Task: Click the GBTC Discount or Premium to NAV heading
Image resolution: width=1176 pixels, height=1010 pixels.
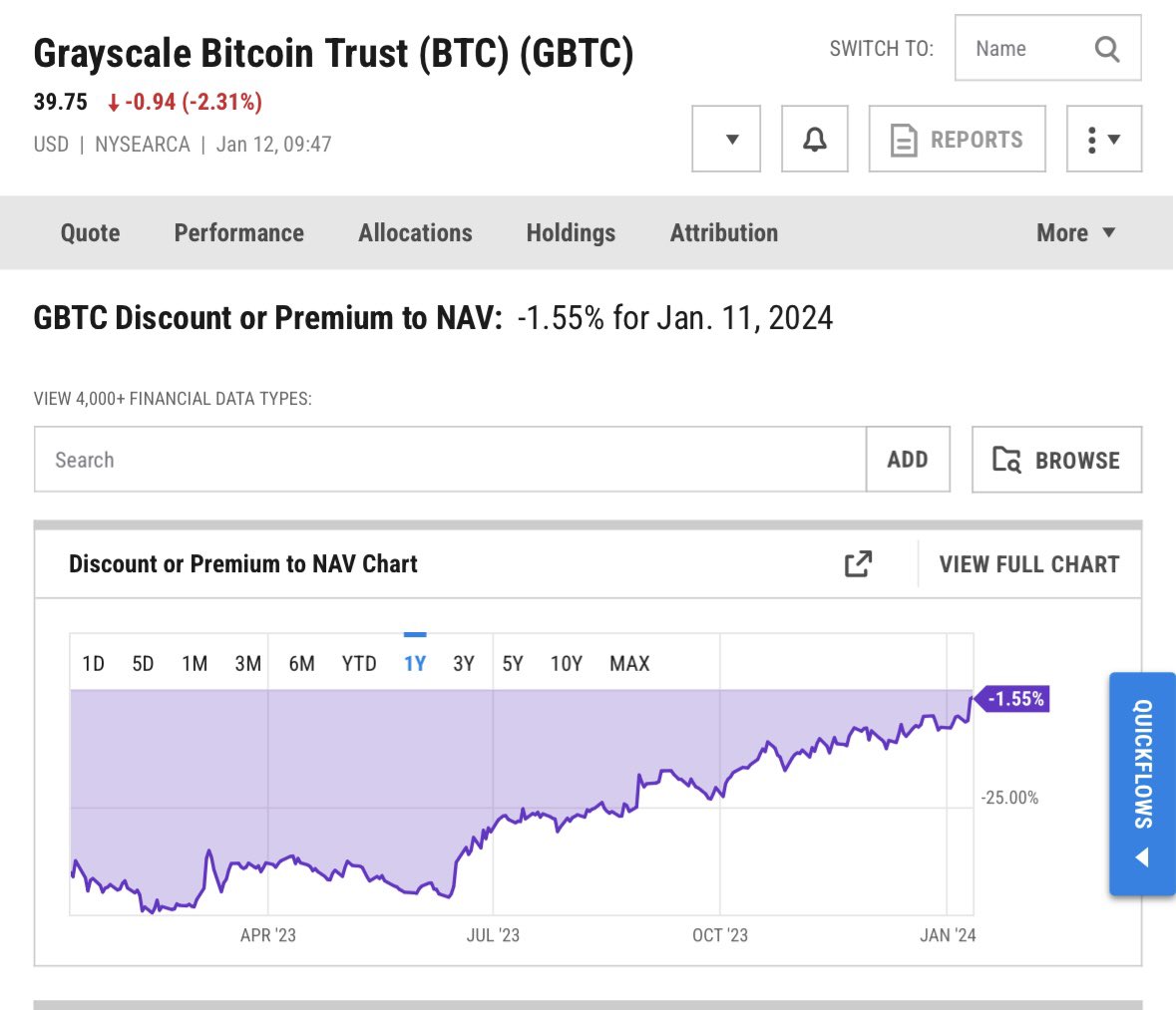Action: [x=267, y=318]
